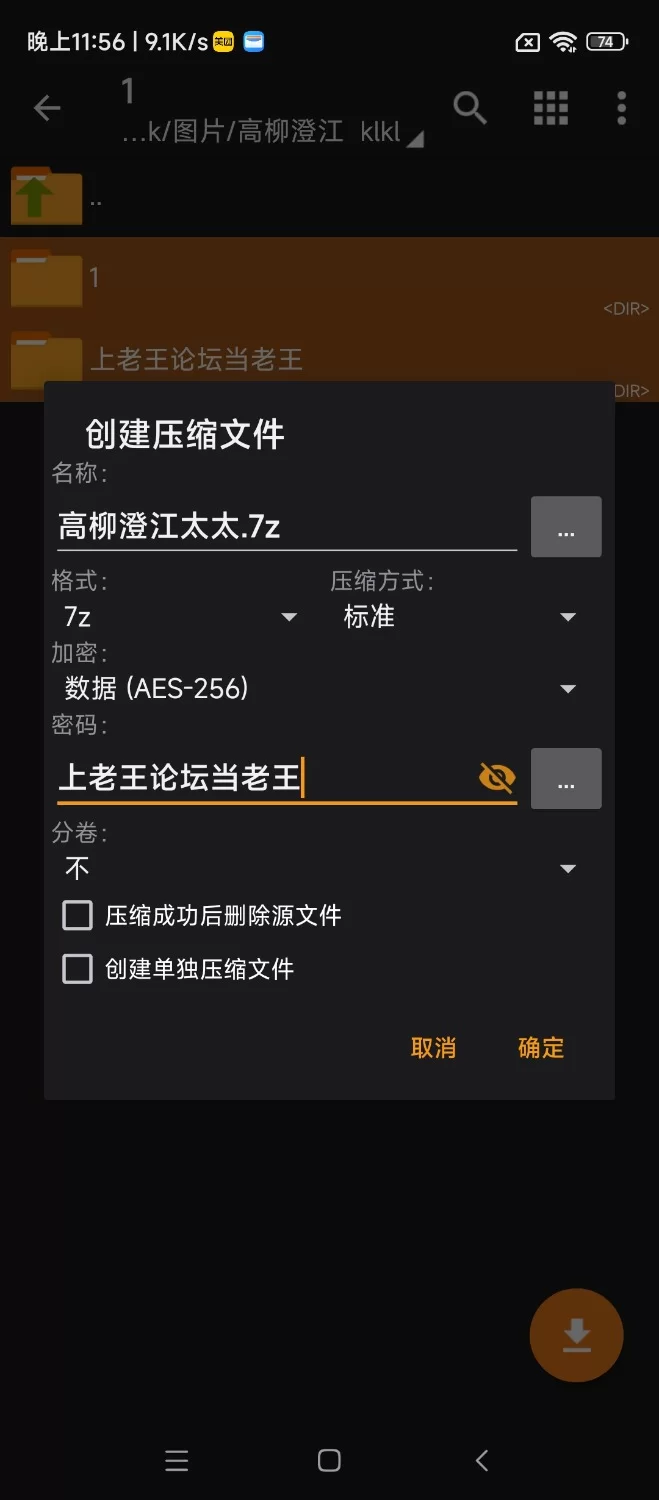Tap the orange download floating button

(576, 1336)
